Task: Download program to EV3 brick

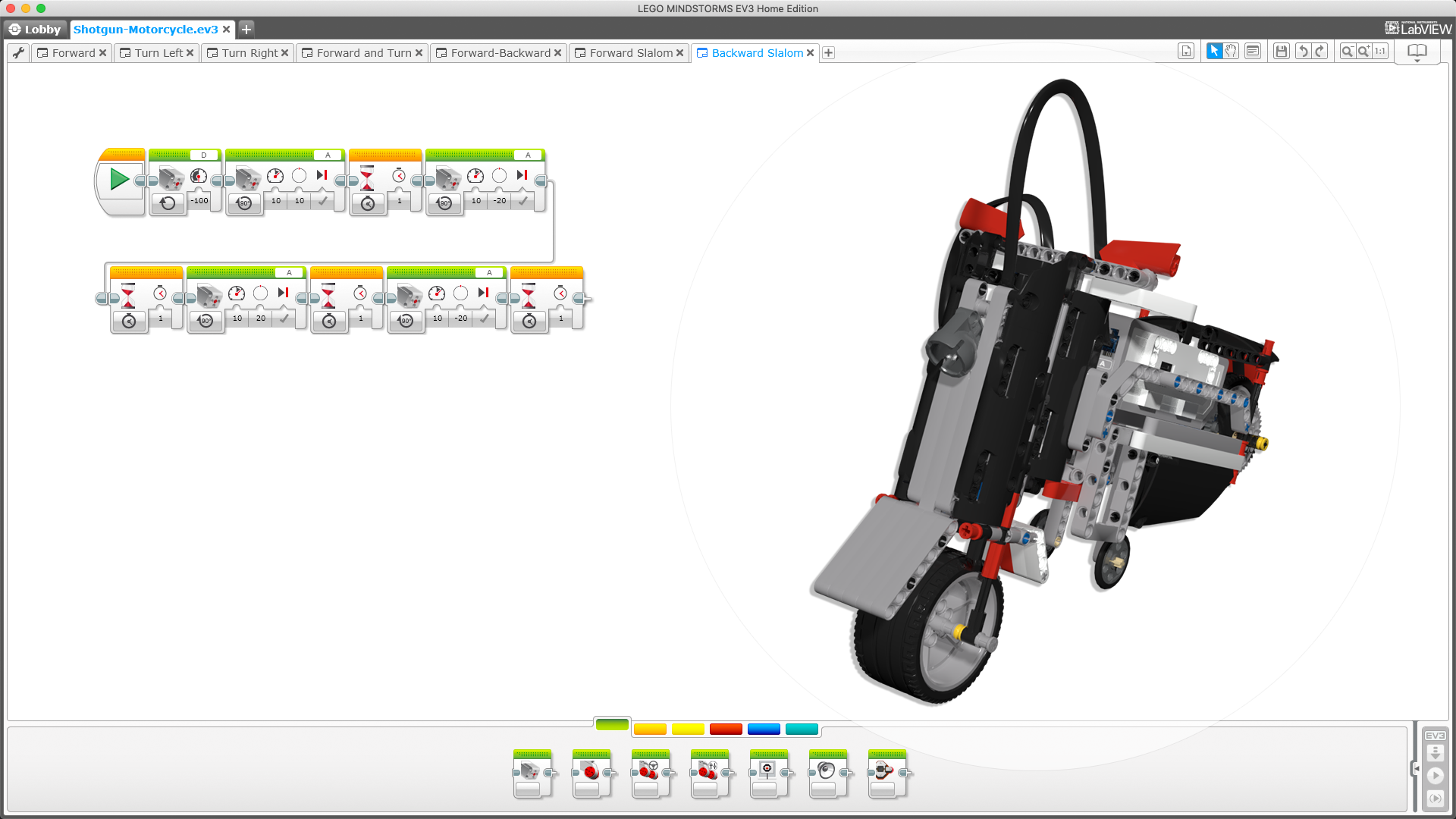Action: coord(1436,753)
